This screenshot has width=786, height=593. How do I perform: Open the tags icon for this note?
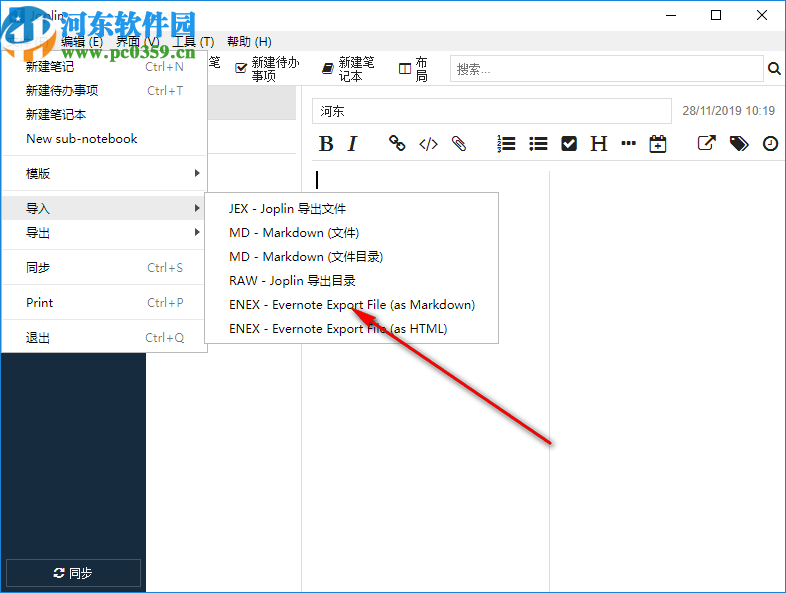pos(739,144)
